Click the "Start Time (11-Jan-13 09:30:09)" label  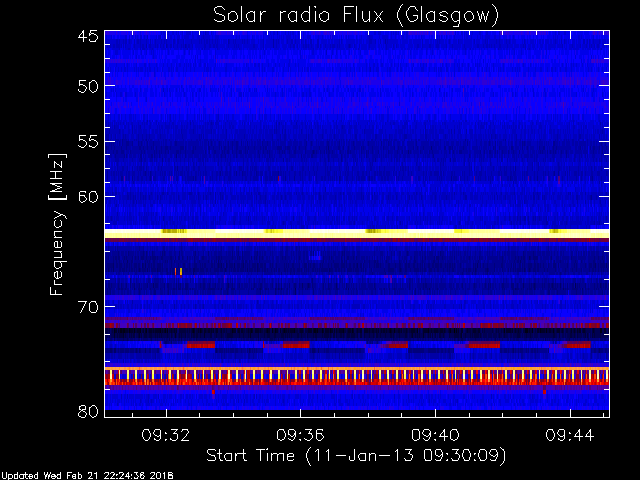tap(356, 456)
